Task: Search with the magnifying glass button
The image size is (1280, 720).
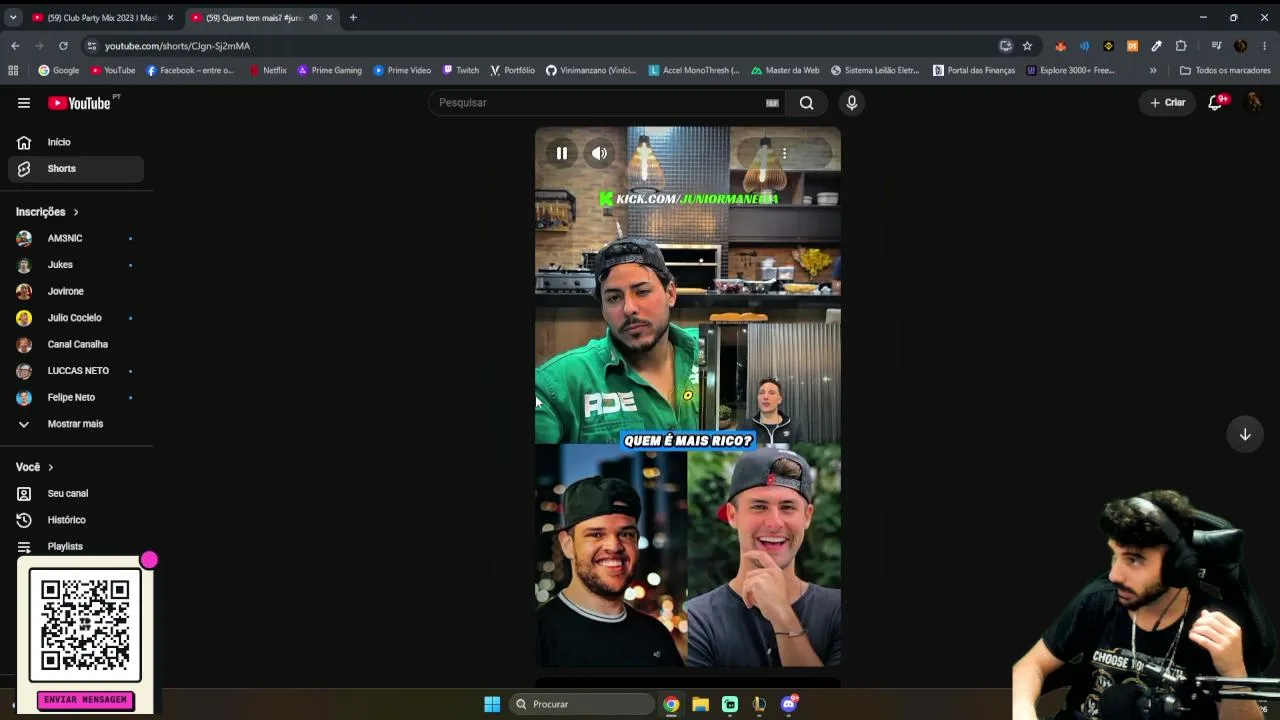Action: 806,103
